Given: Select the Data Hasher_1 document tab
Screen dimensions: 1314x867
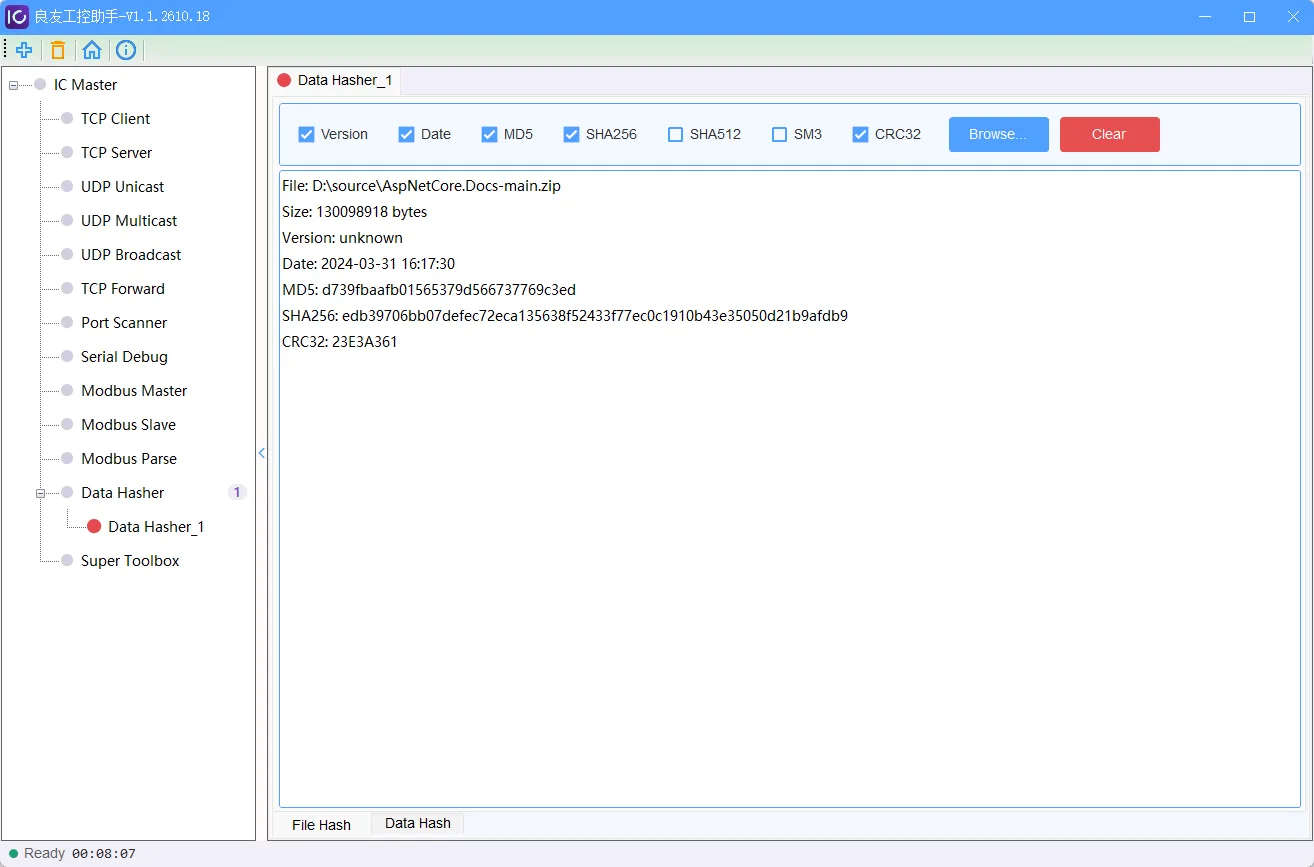Looking at the screenshot, I should click(335, 80).
